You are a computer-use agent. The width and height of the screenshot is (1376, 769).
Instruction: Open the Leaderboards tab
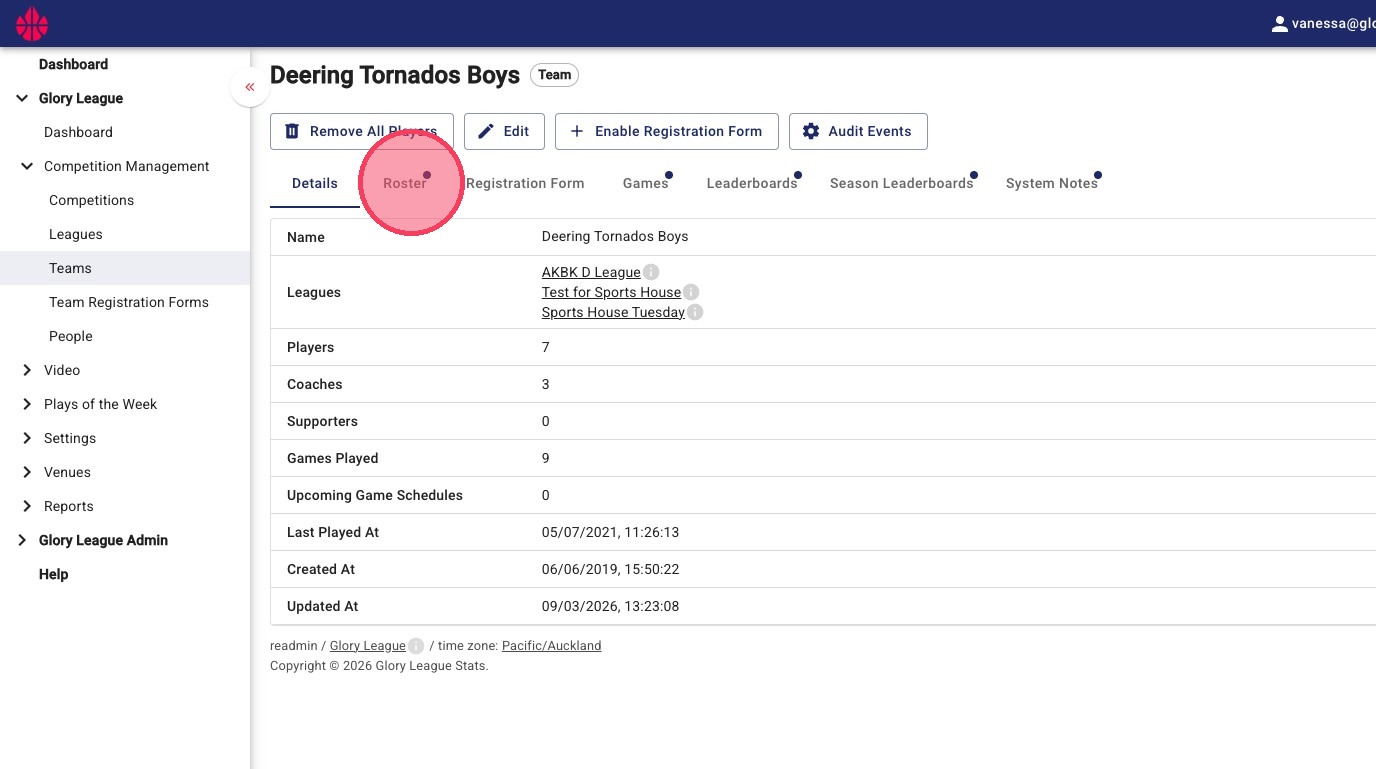tap(752, 183)
